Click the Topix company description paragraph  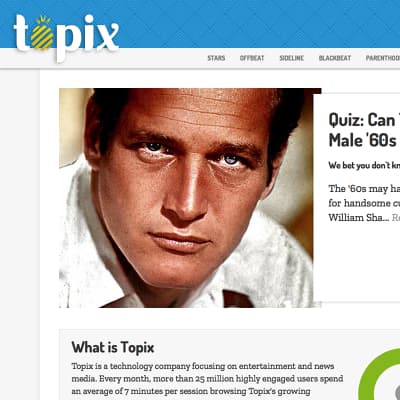207,379
